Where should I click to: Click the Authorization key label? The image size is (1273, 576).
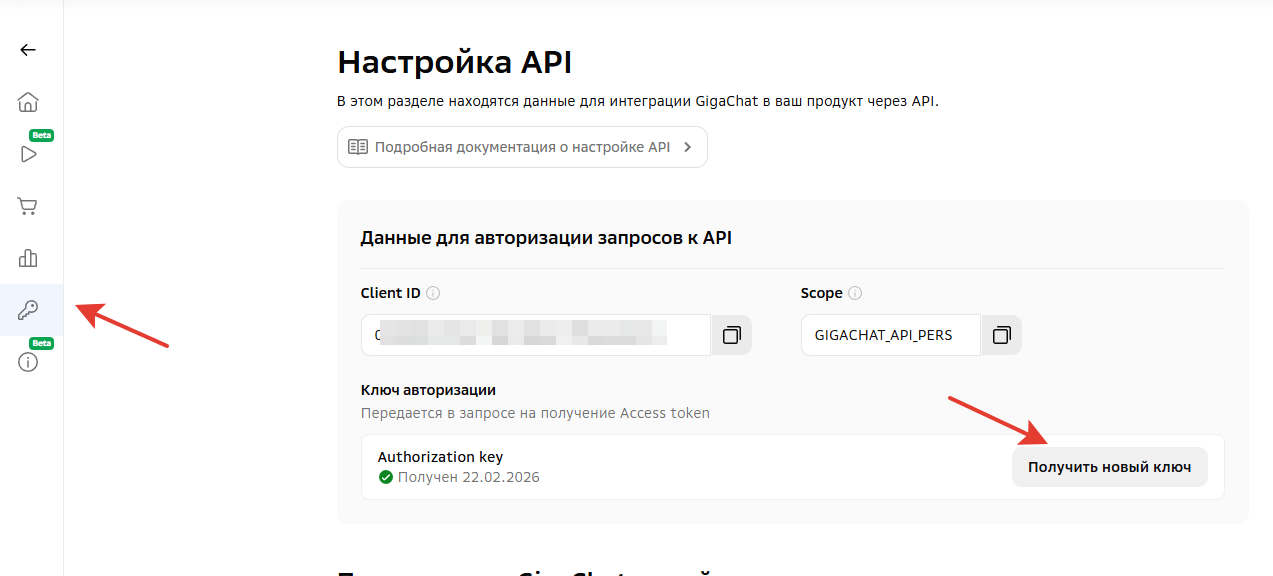click(x=440, y=457)
